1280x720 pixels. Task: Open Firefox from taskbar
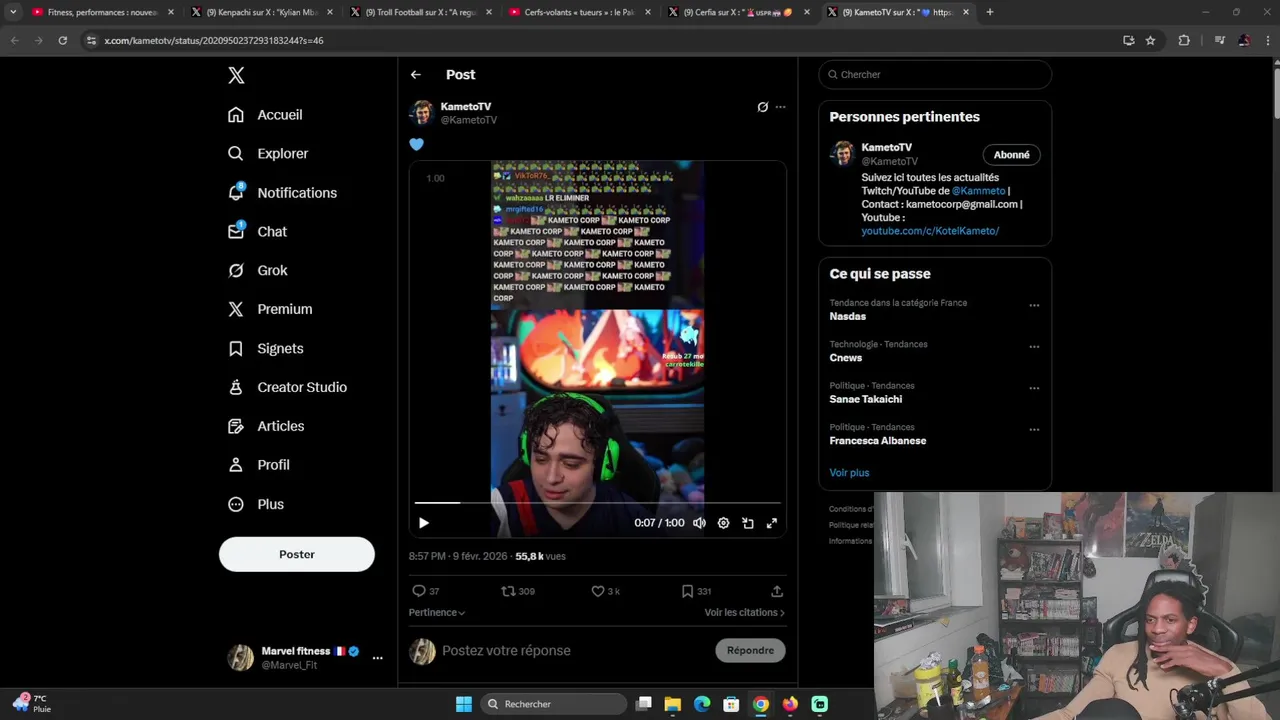point(790,704)
